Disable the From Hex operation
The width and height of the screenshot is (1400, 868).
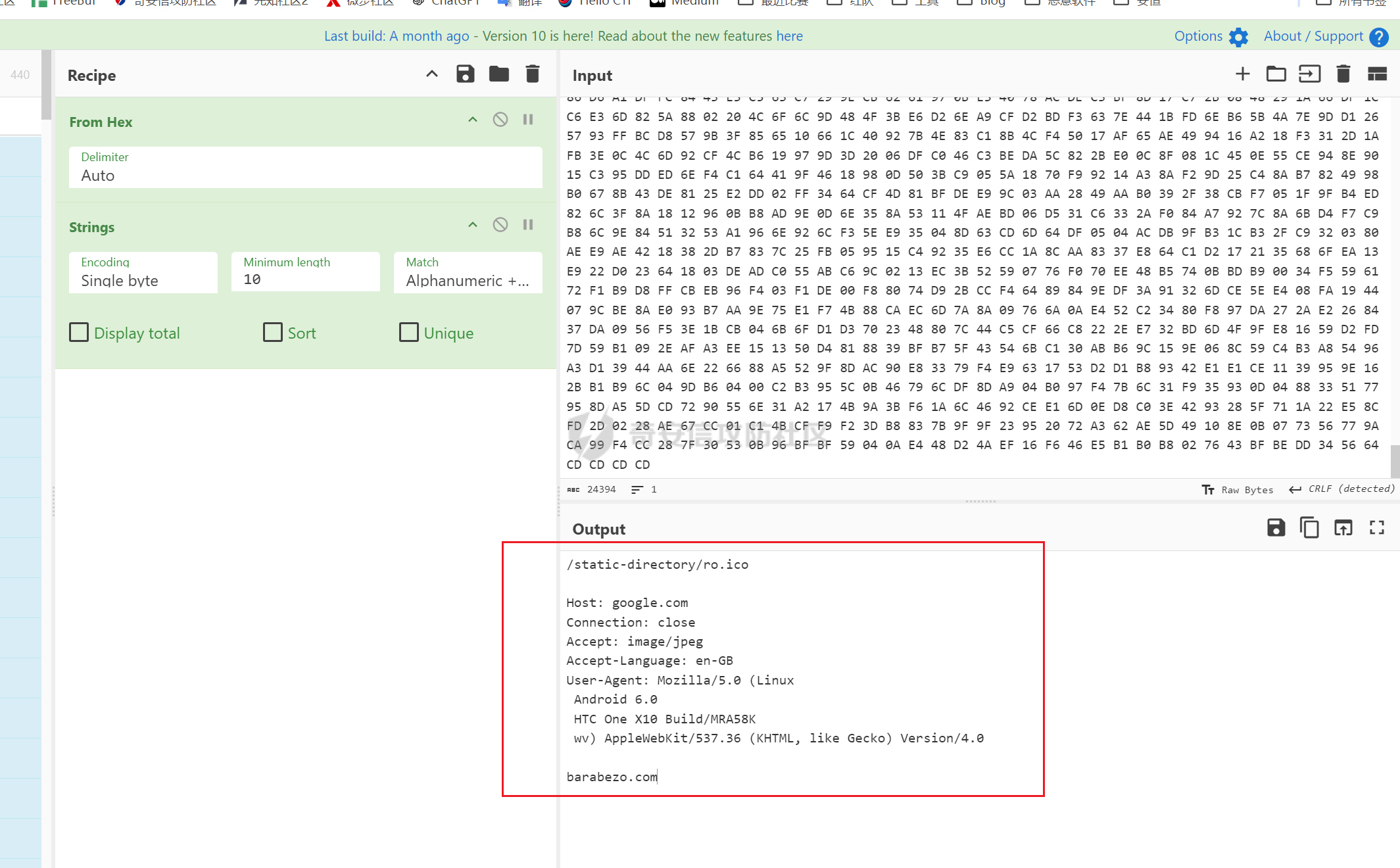point(500,120)
